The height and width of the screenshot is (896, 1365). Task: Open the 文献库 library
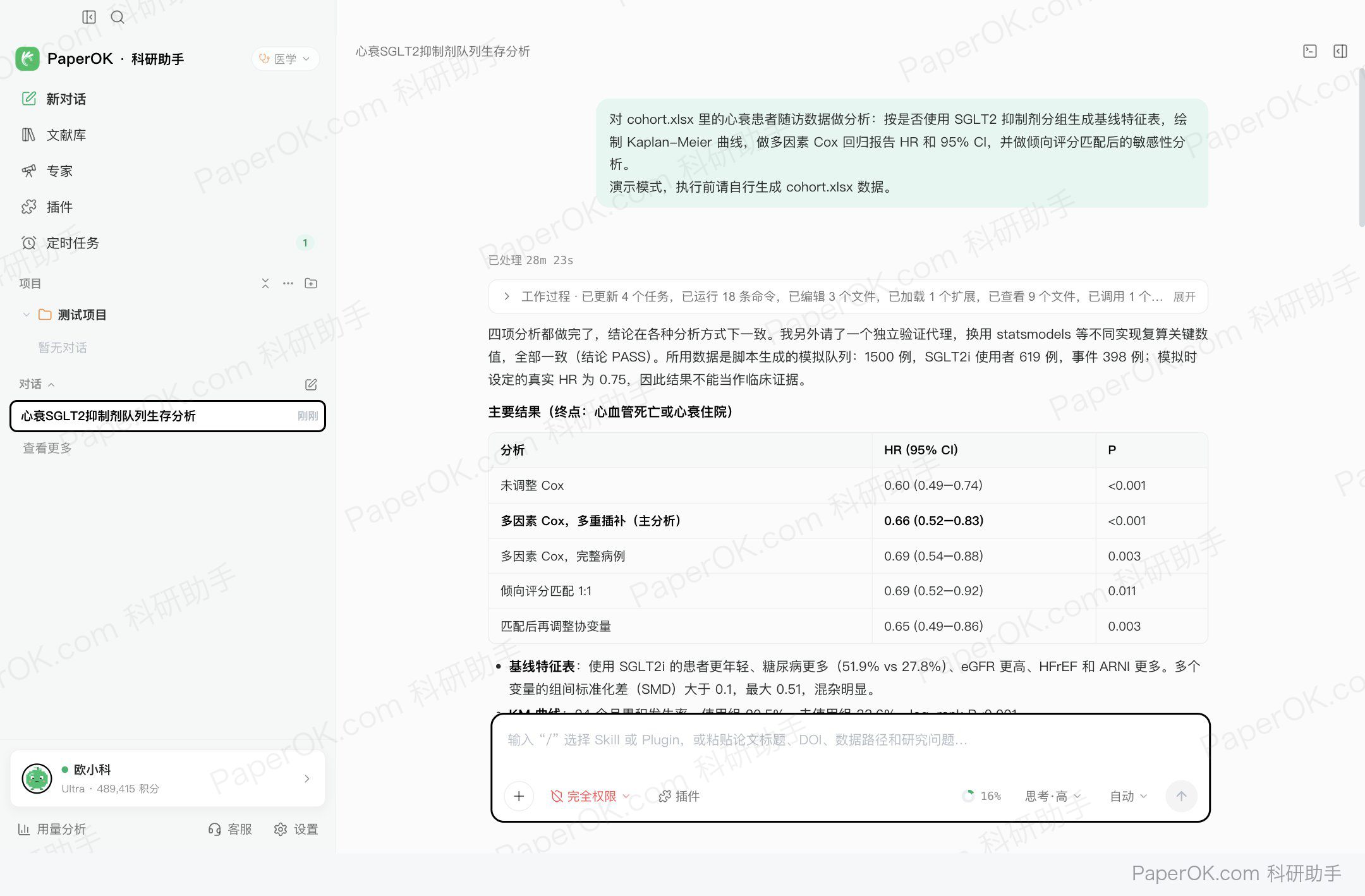click(x=167, y=135)
